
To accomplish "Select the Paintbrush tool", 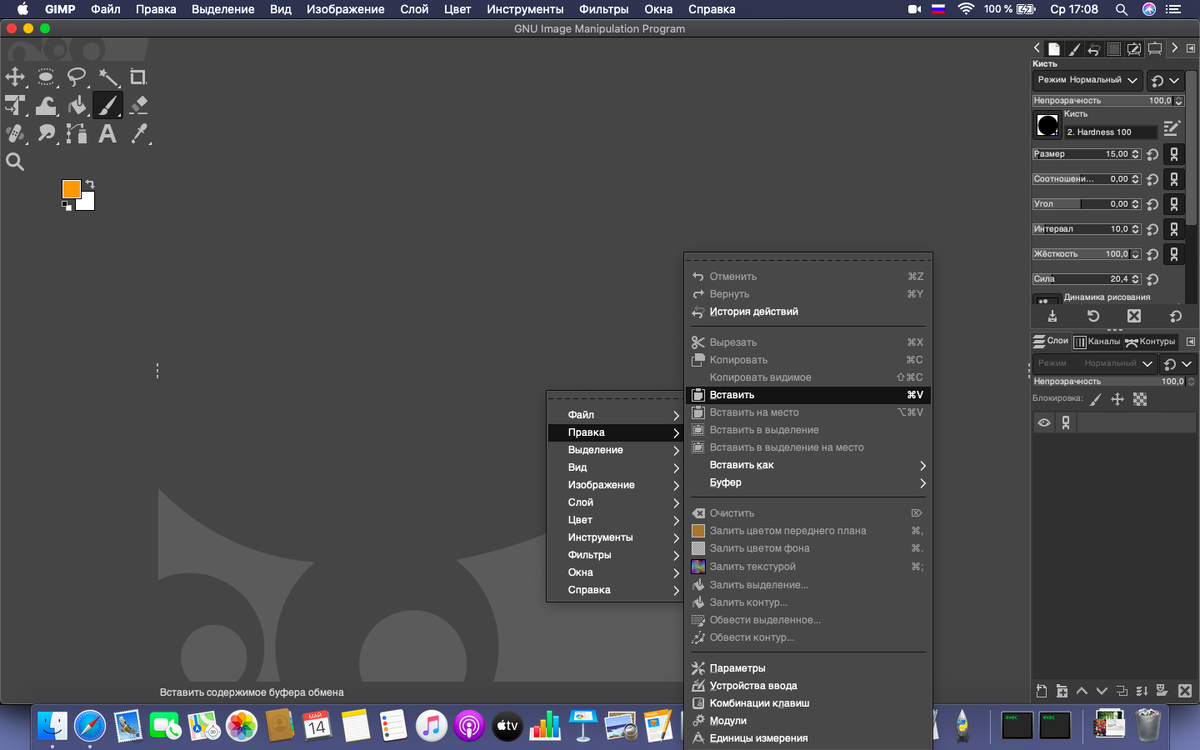I will [108, 105].
